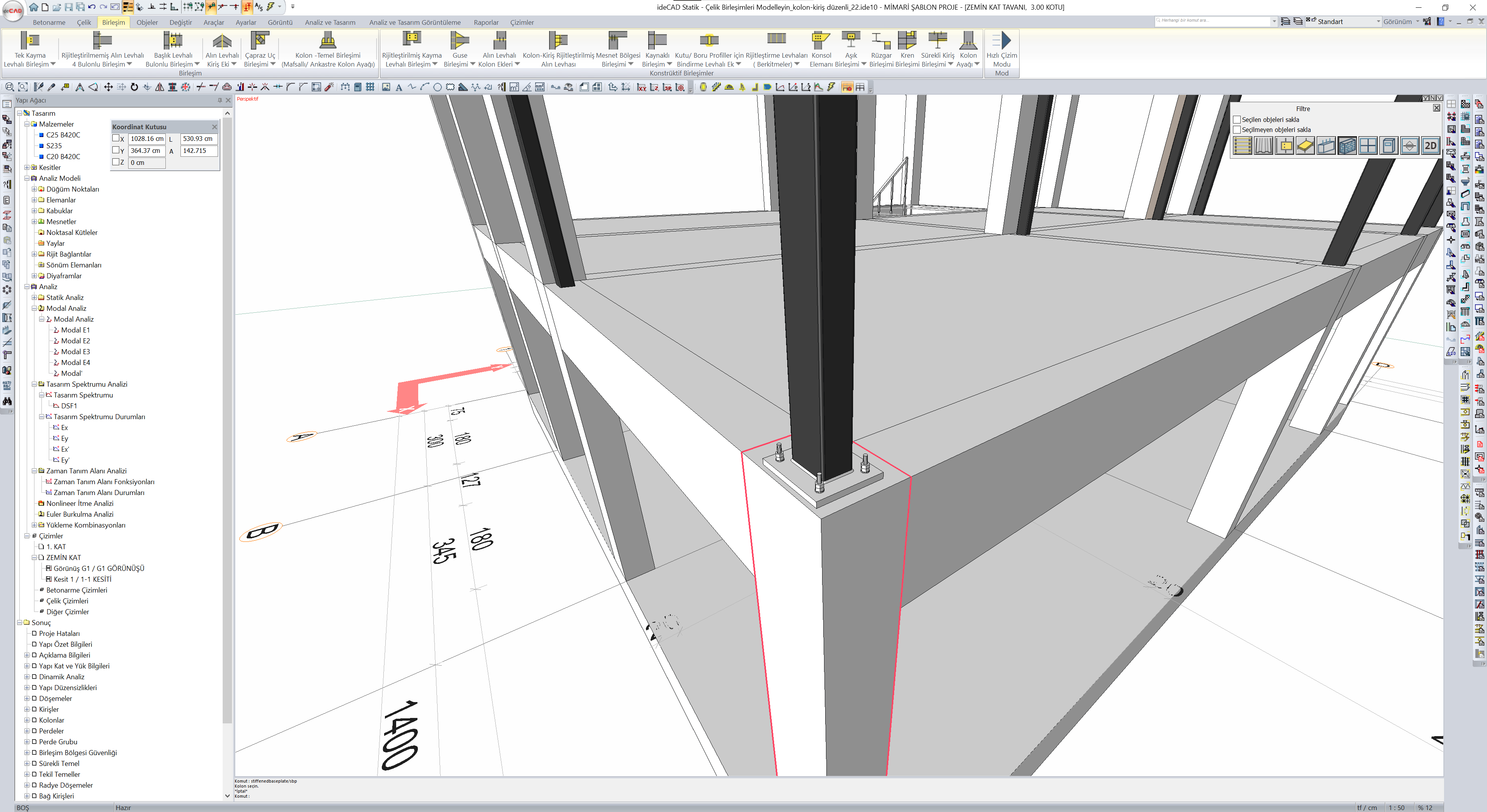The image size is (1487, 812).
Task: Enable Seçilen objeleri sakla checkbox
Action: [x=1237, y=120]
